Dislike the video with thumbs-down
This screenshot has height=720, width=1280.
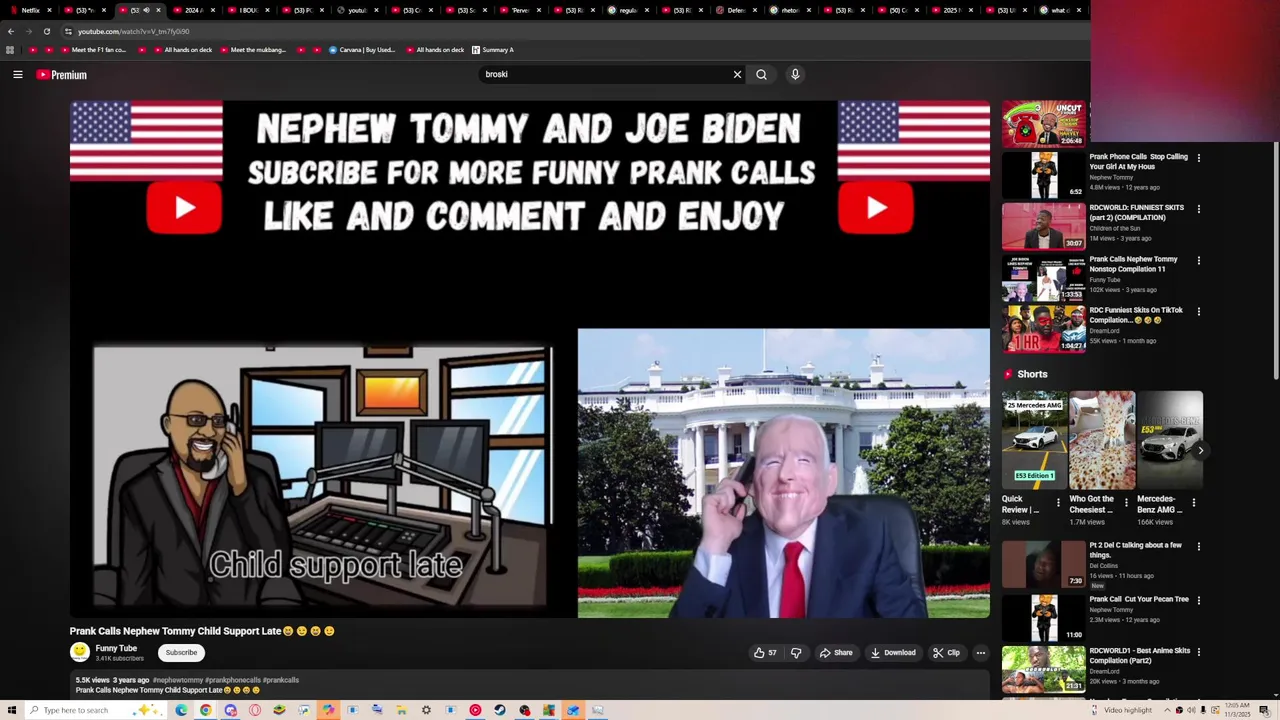pyautogui.click(x=796, y=653)
